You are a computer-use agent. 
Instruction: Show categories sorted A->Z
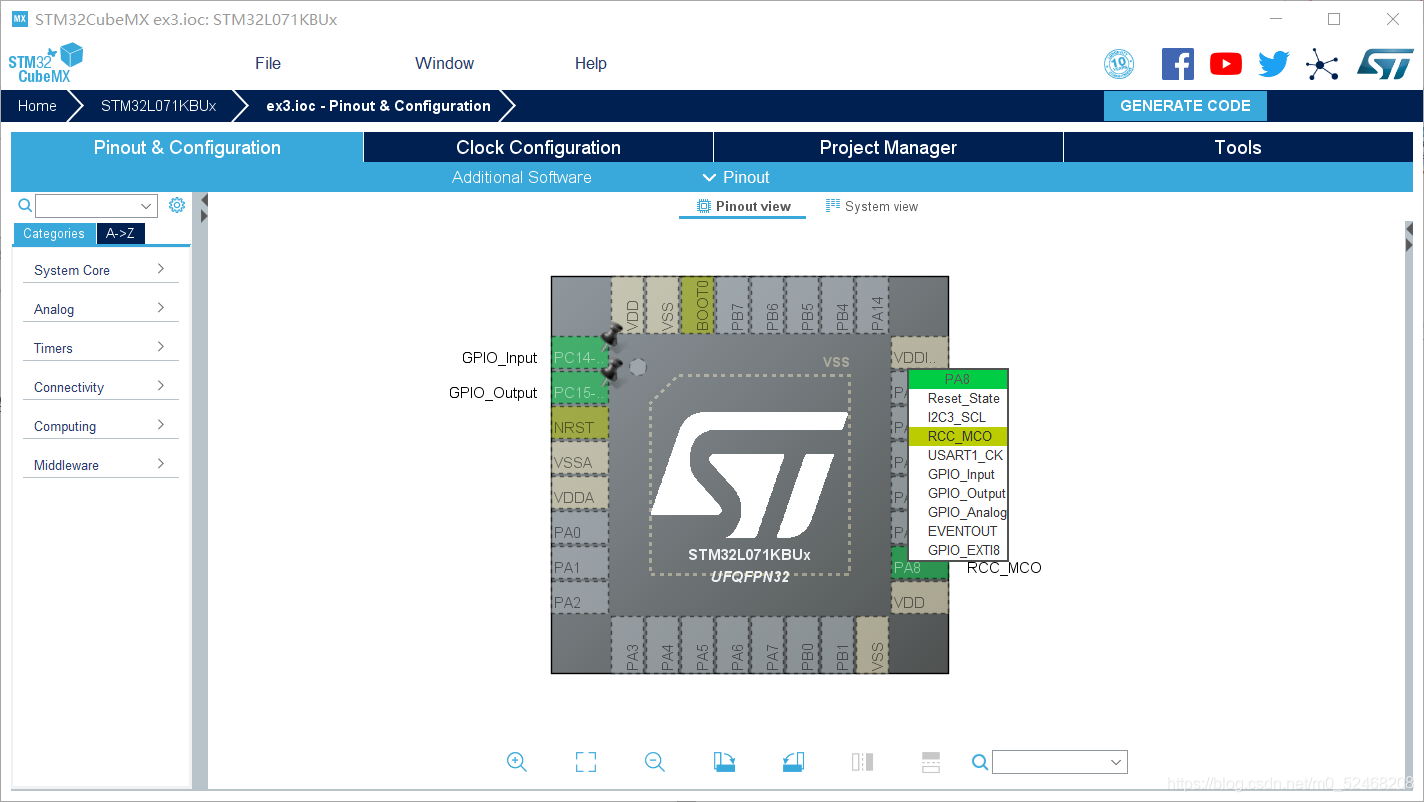(x=120, y=233)
